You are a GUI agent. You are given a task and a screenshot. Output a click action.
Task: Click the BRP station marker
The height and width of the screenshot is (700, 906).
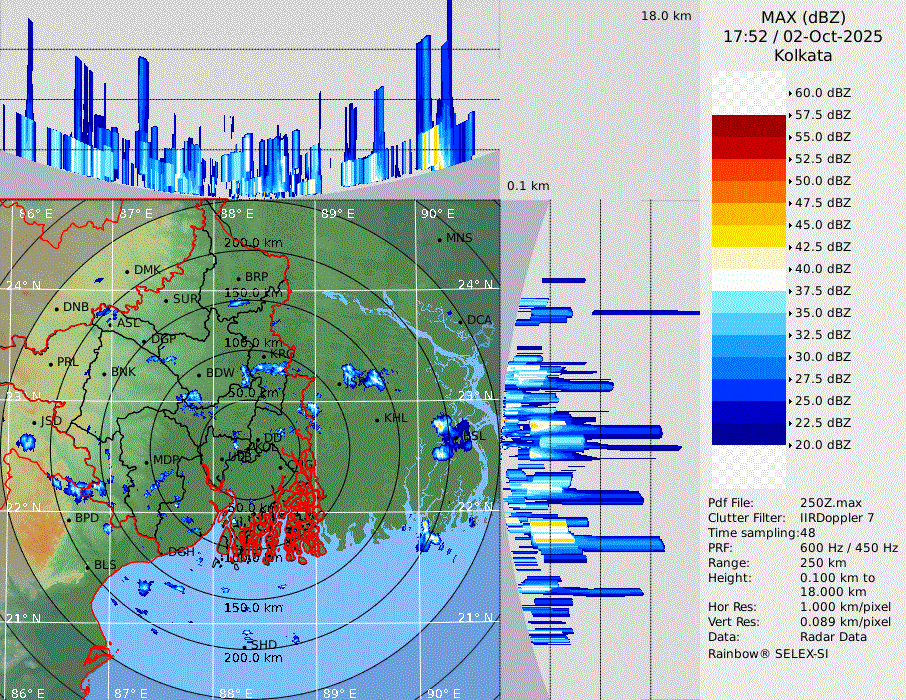238,278
